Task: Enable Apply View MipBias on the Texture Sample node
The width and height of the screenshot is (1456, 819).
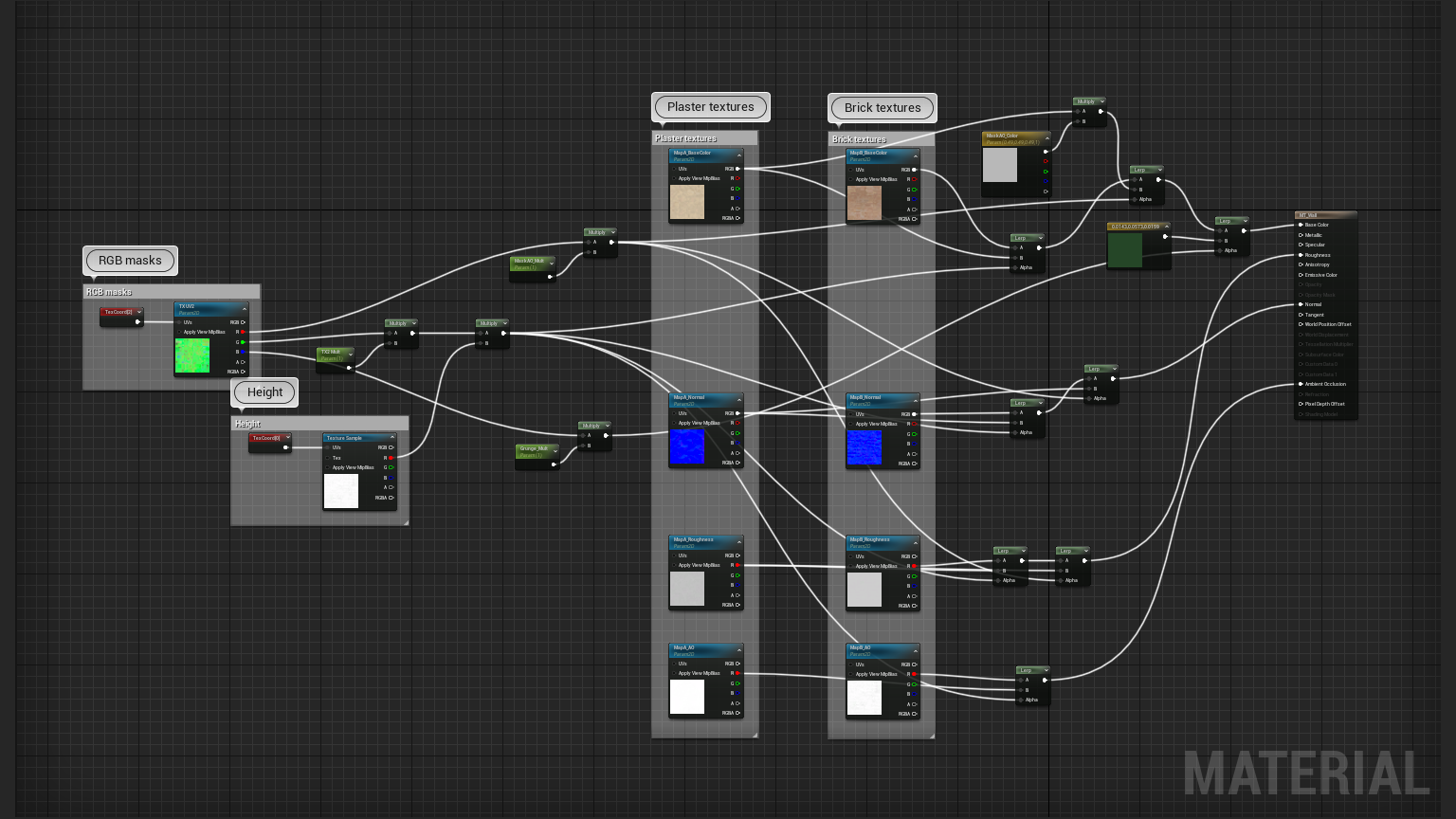Action: tap(328, 467)
